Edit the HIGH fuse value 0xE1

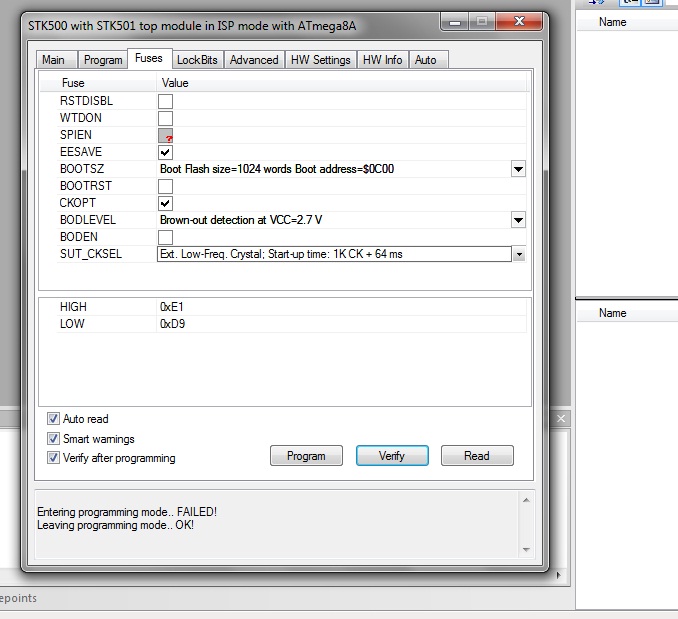click(x=172, y=307)
